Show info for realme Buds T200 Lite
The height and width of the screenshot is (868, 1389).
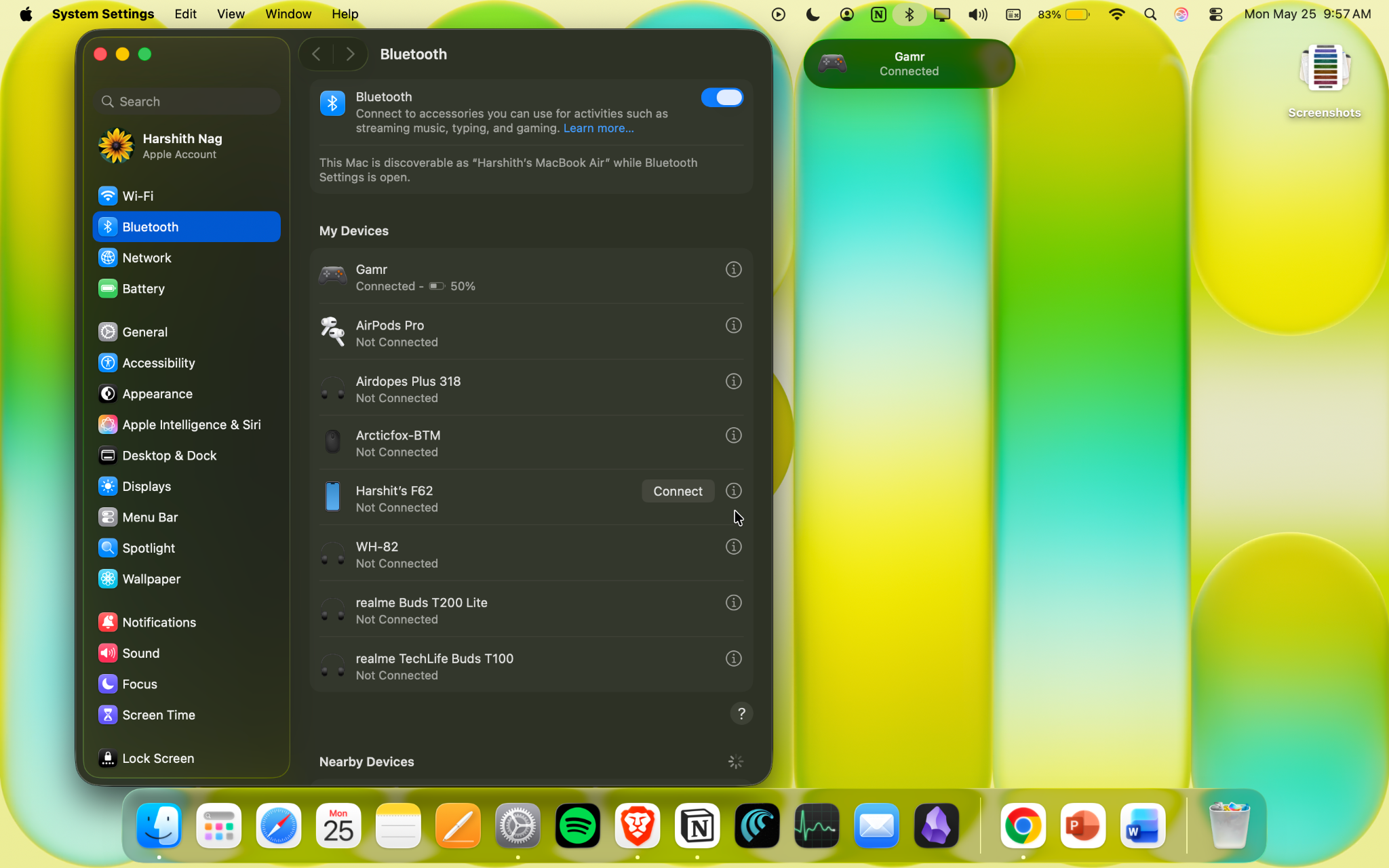733,603
